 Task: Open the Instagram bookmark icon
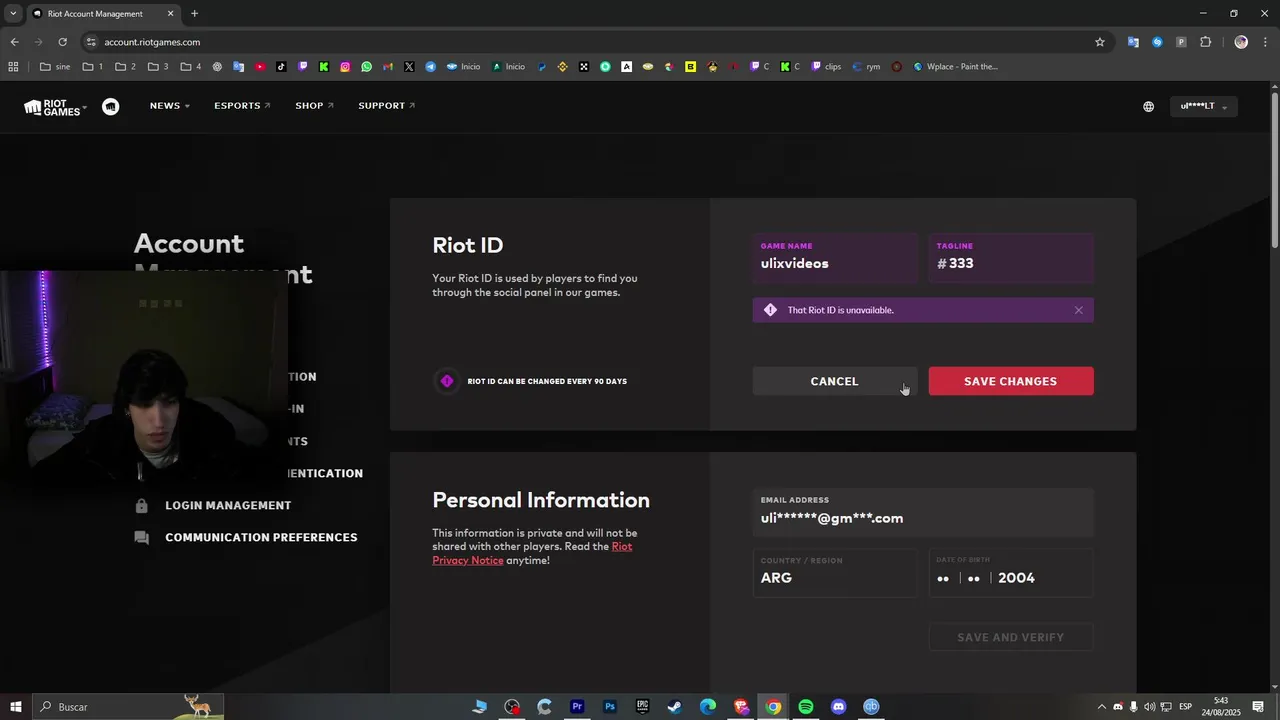coord(345,67)
